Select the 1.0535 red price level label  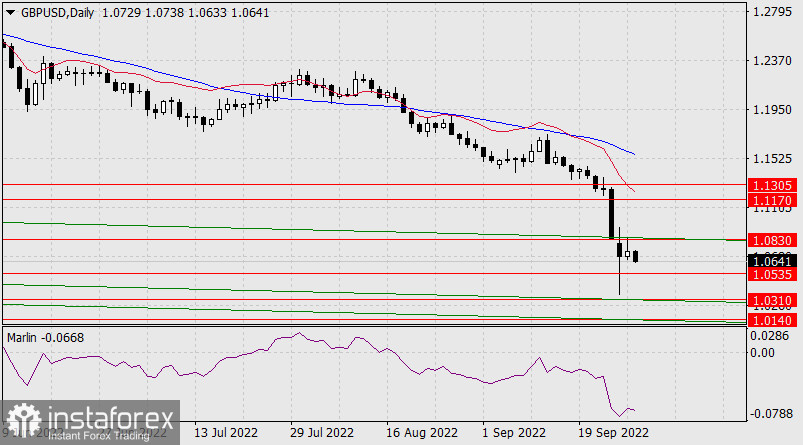click(x=772, y=274)
